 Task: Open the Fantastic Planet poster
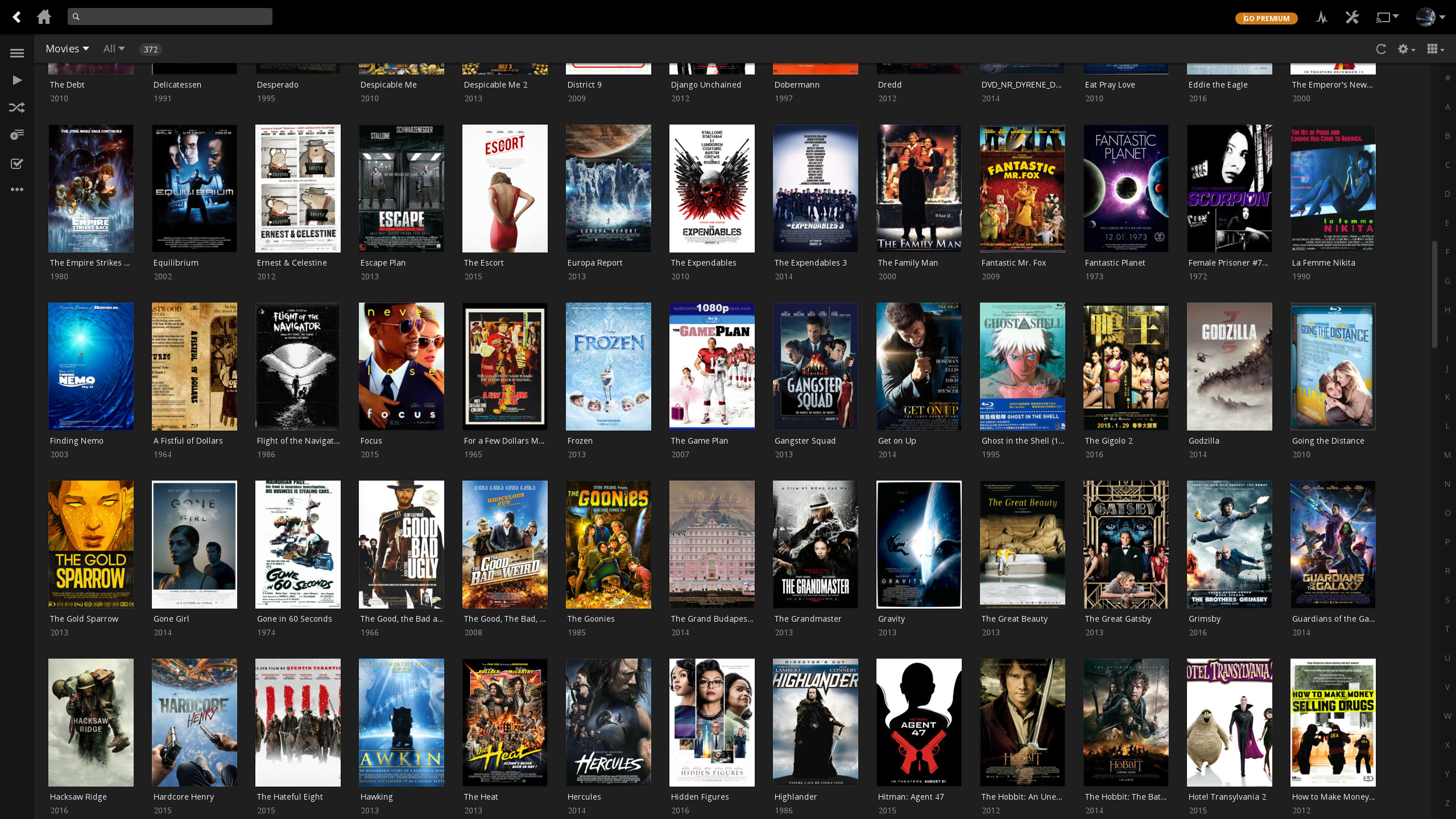(x=1126, y=188)
